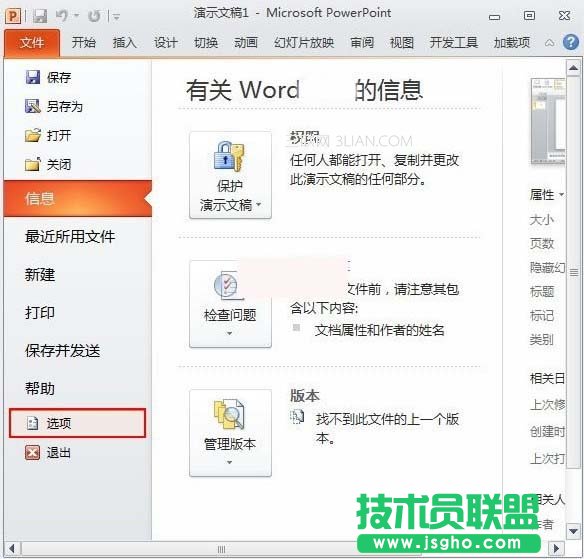Click the scroll right arrow on horizontal scrollbar
The width and height of the screenshot is (584, 559).
(557, 549)
